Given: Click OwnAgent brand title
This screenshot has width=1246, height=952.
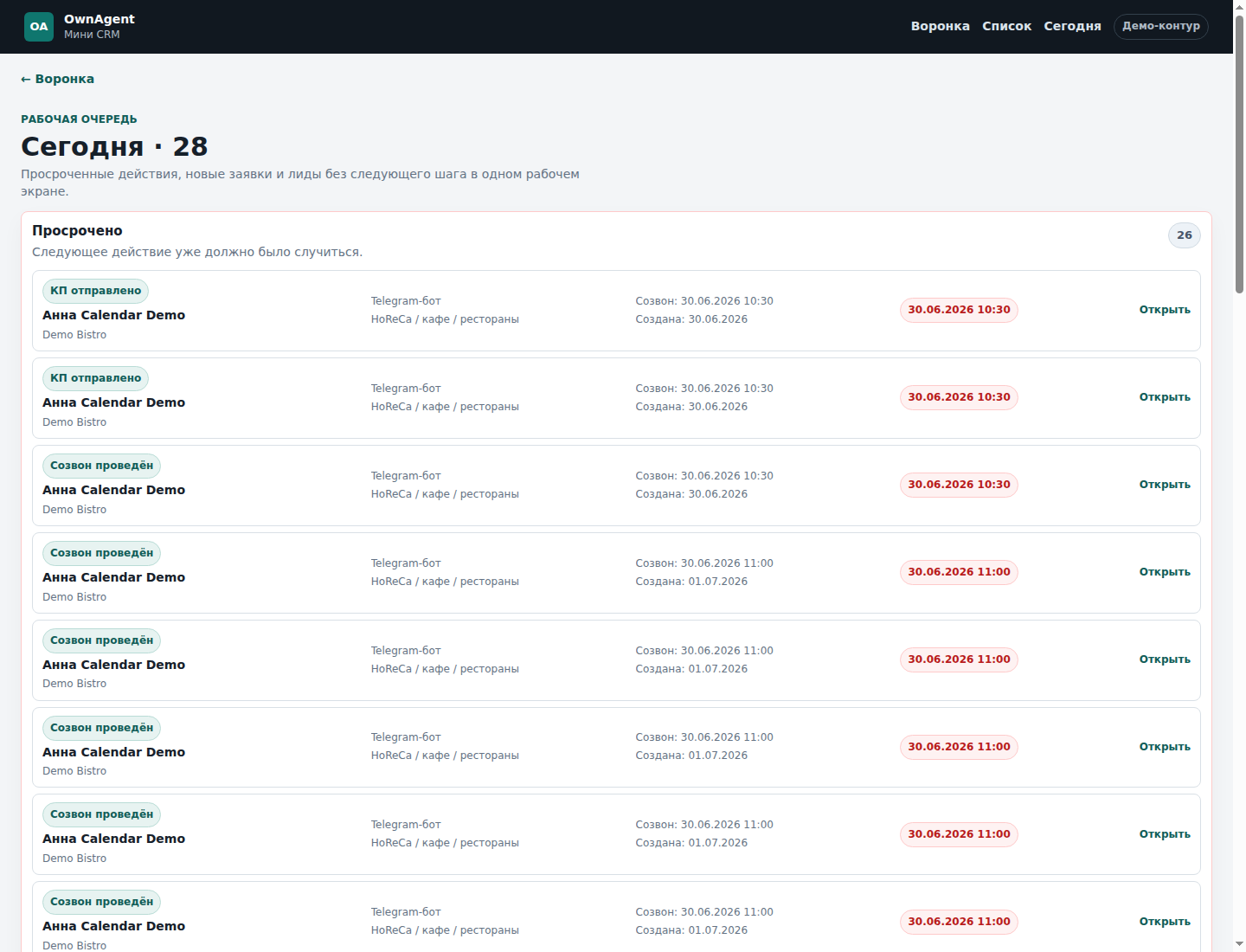Looking at the screenshot, I should pos(100,19).
